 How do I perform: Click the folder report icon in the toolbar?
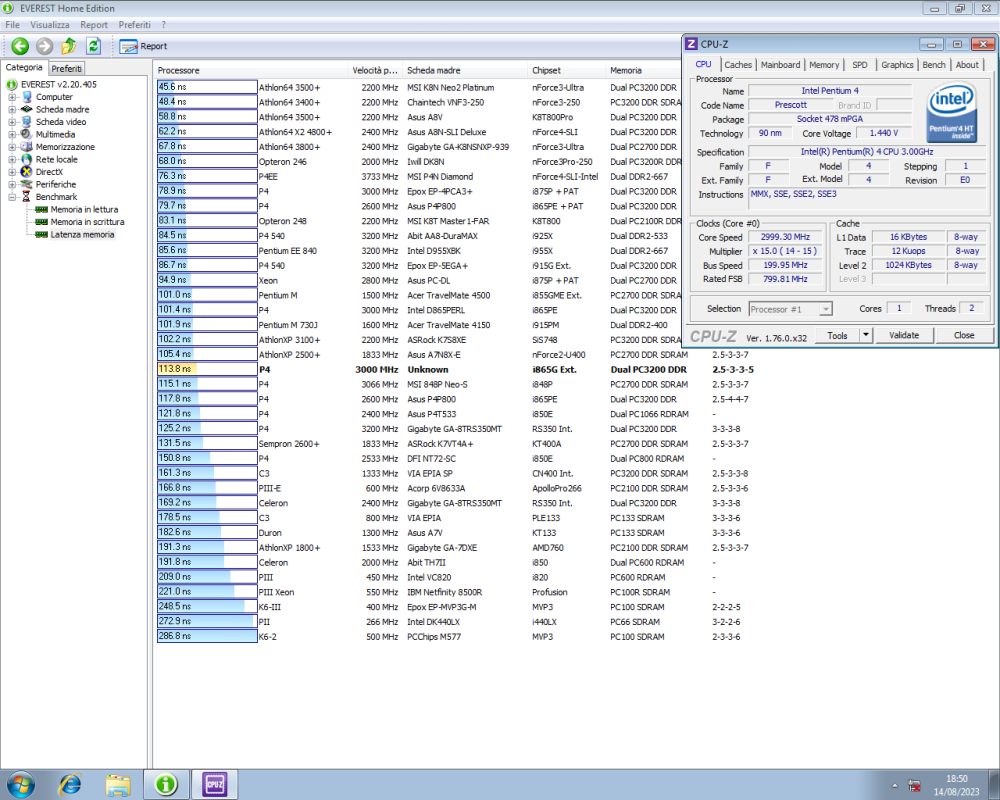coord(67,46)
